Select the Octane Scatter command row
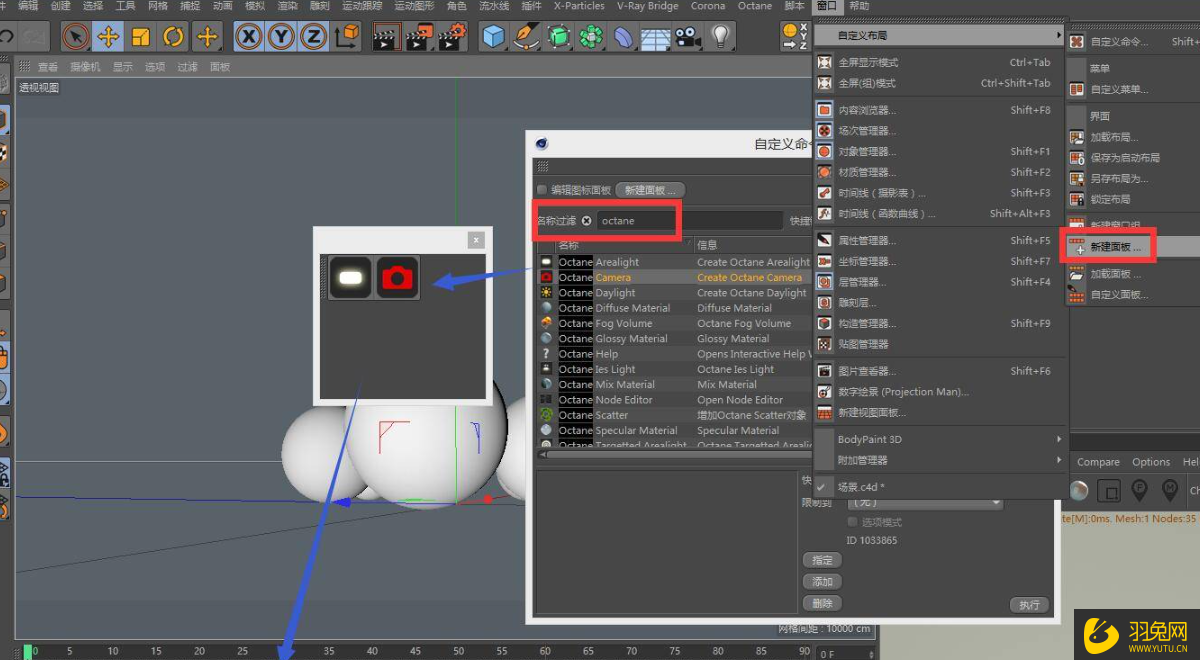 674,415
